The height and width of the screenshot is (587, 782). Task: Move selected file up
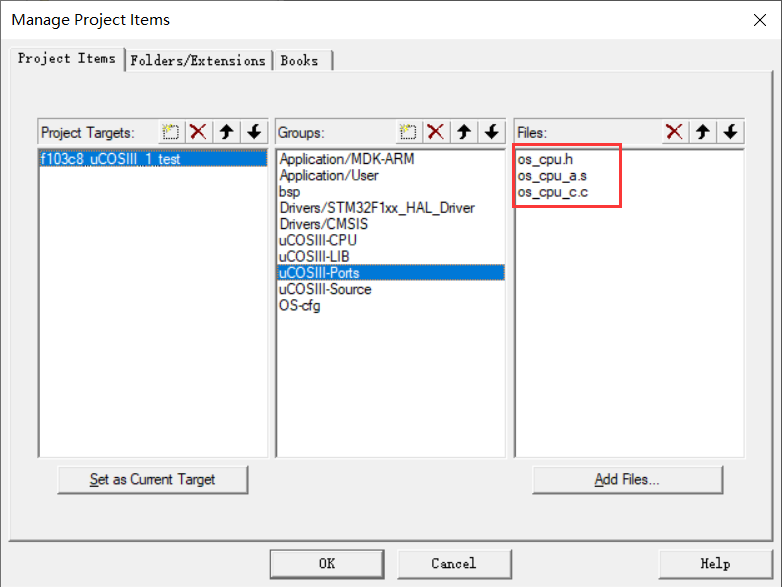703,132
